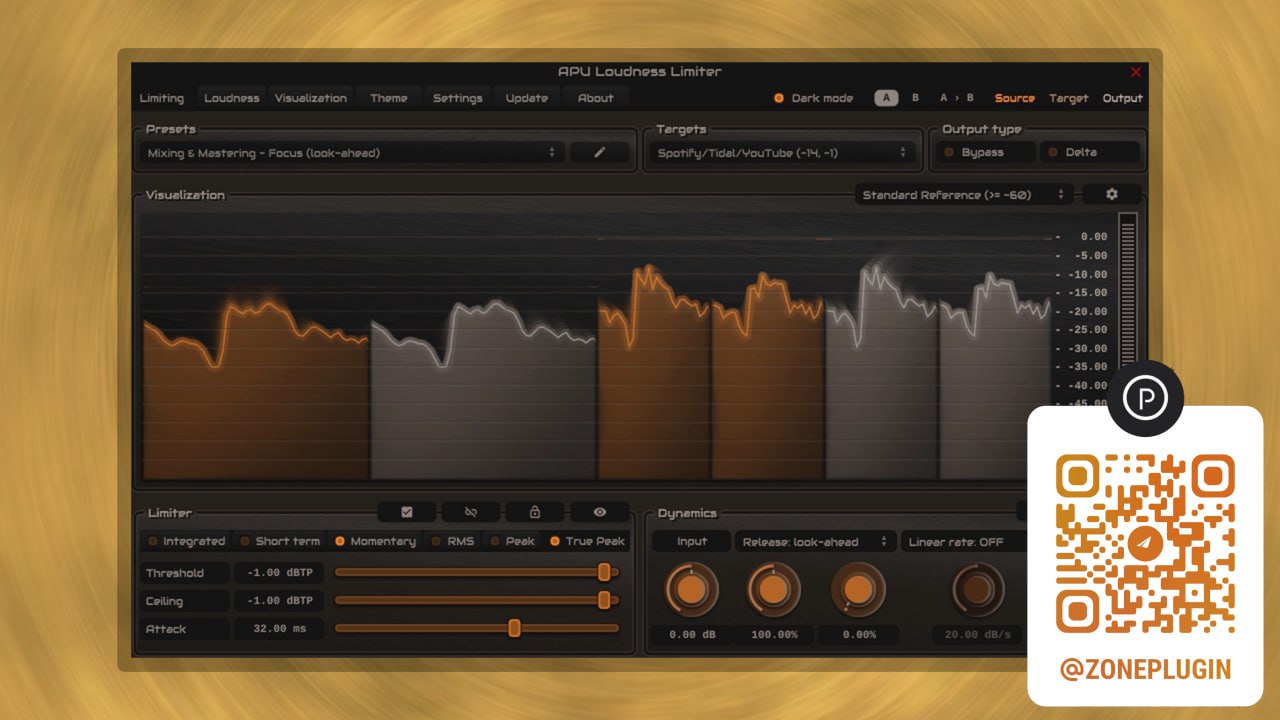Toggle the Dark mode option

(813, 98)
